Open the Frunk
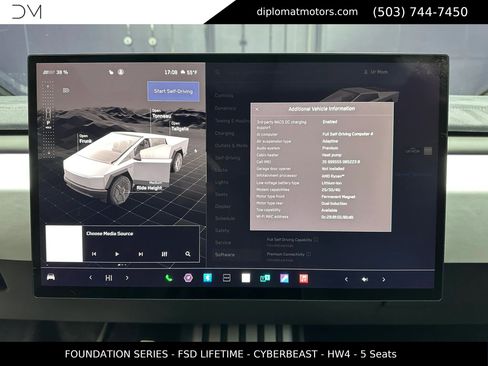488x366 pixels. (x=85, y=139)
